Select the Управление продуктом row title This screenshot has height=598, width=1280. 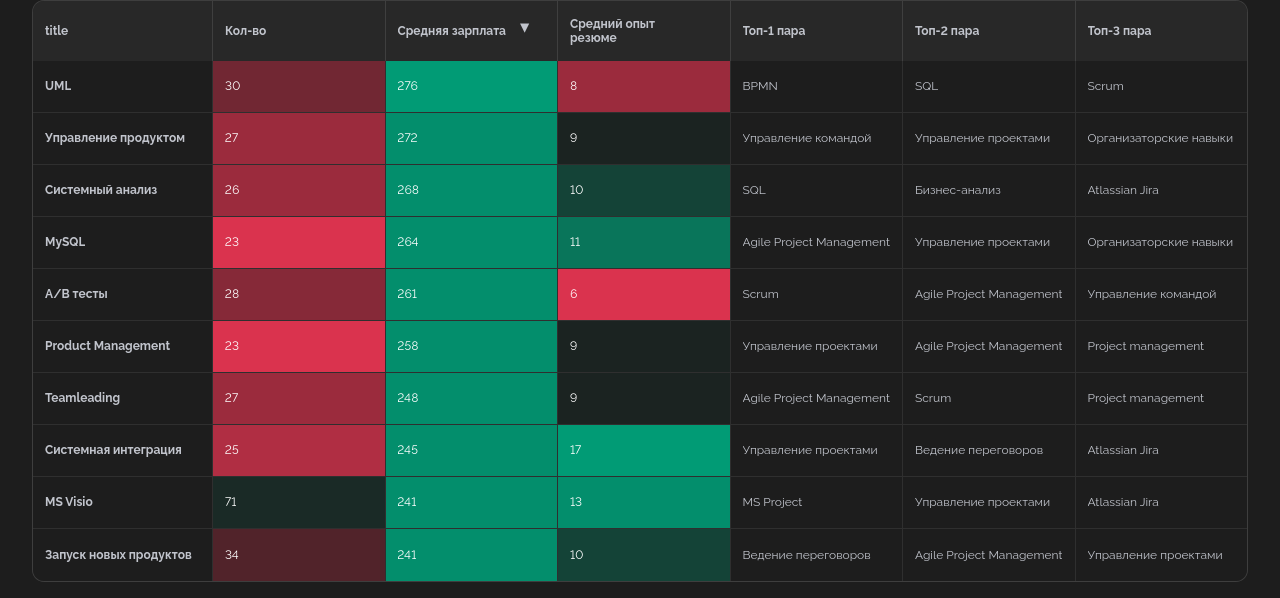(115, 138)
